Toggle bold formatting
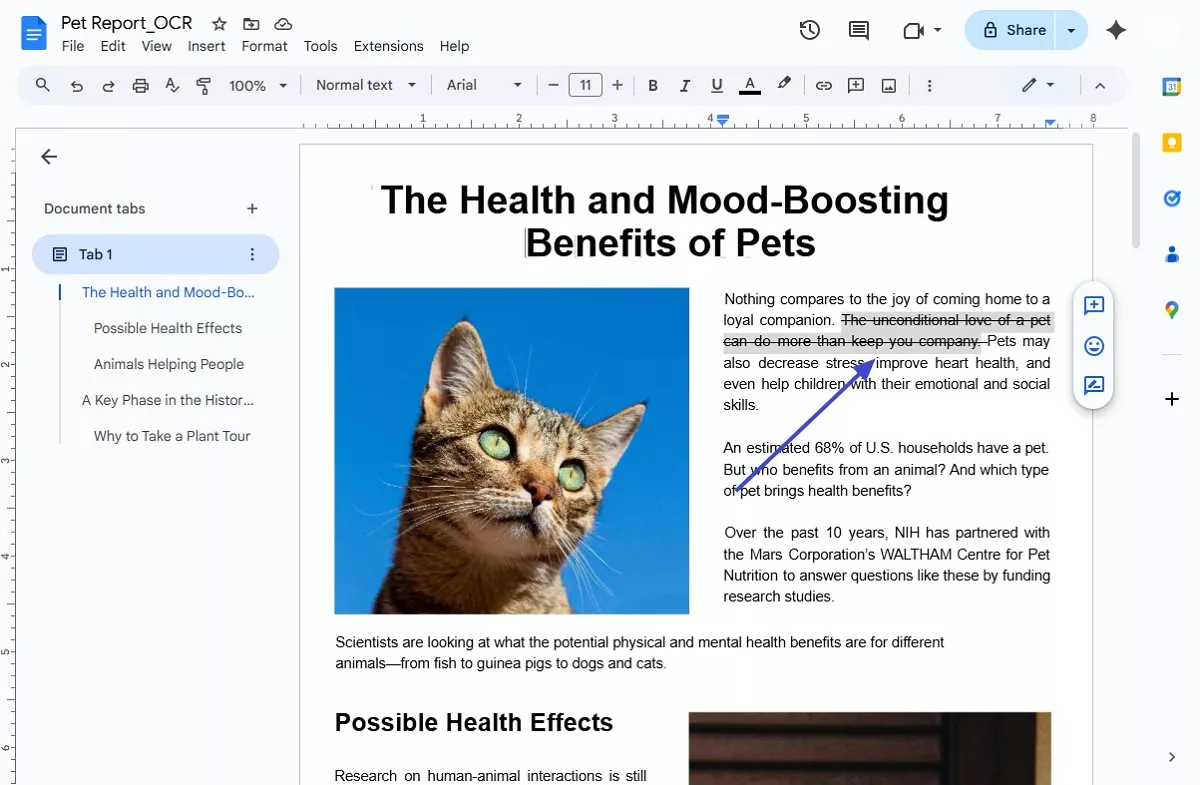1200x785 pixels. 653,85
